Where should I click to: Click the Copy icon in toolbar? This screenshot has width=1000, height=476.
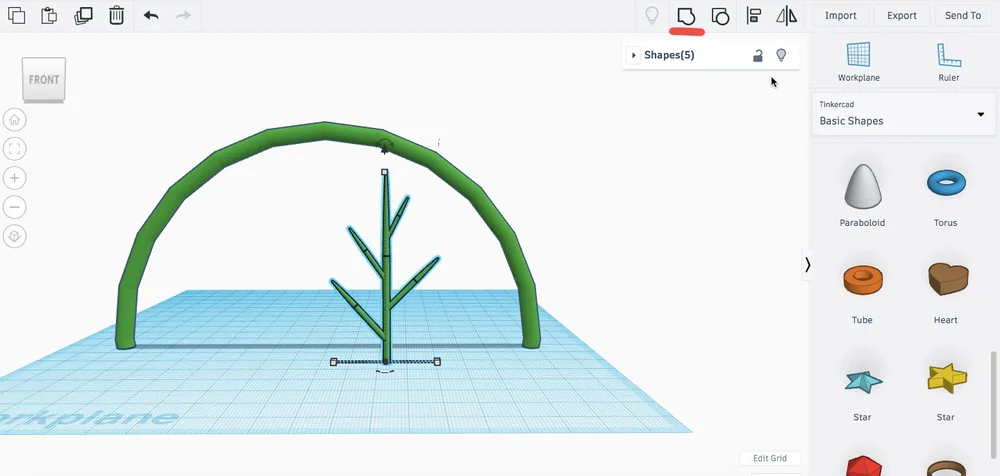pyautogui.click(x=17, y=15)
